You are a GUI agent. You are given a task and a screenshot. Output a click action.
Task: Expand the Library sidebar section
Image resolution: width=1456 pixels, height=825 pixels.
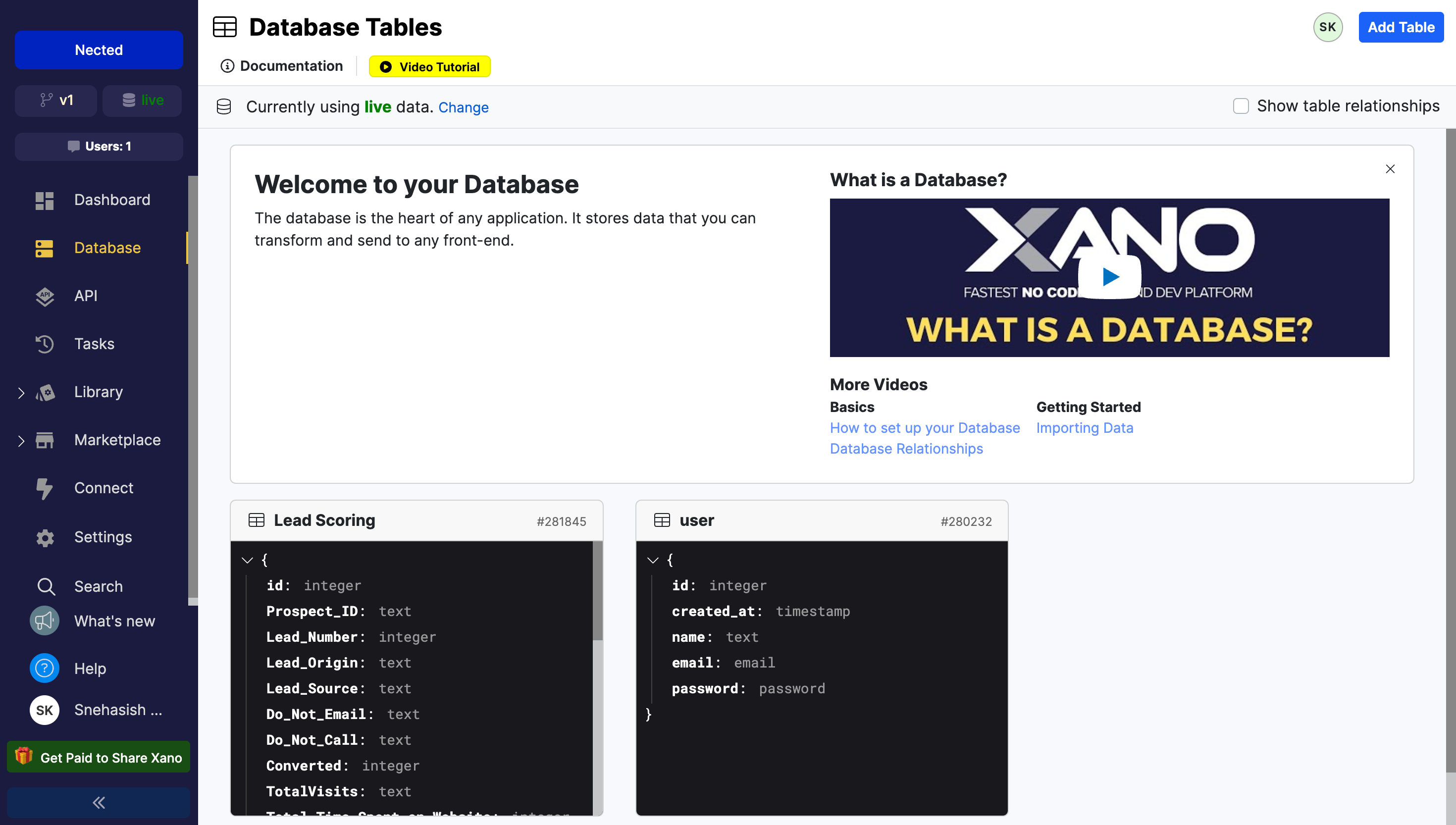pos(21,392)
